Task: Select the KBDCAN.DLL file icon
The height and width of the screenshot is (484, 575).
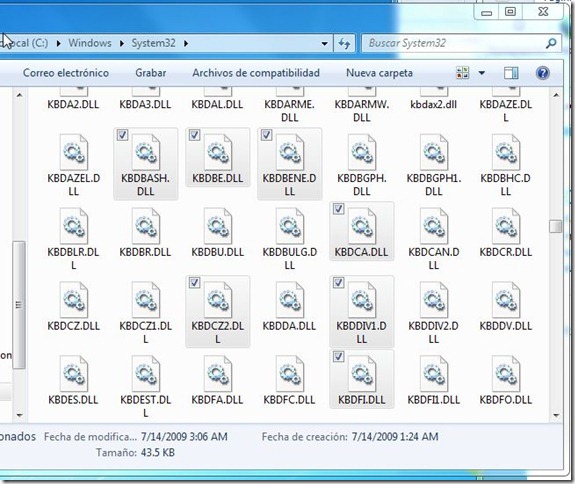Action: (x=434, y=226)
